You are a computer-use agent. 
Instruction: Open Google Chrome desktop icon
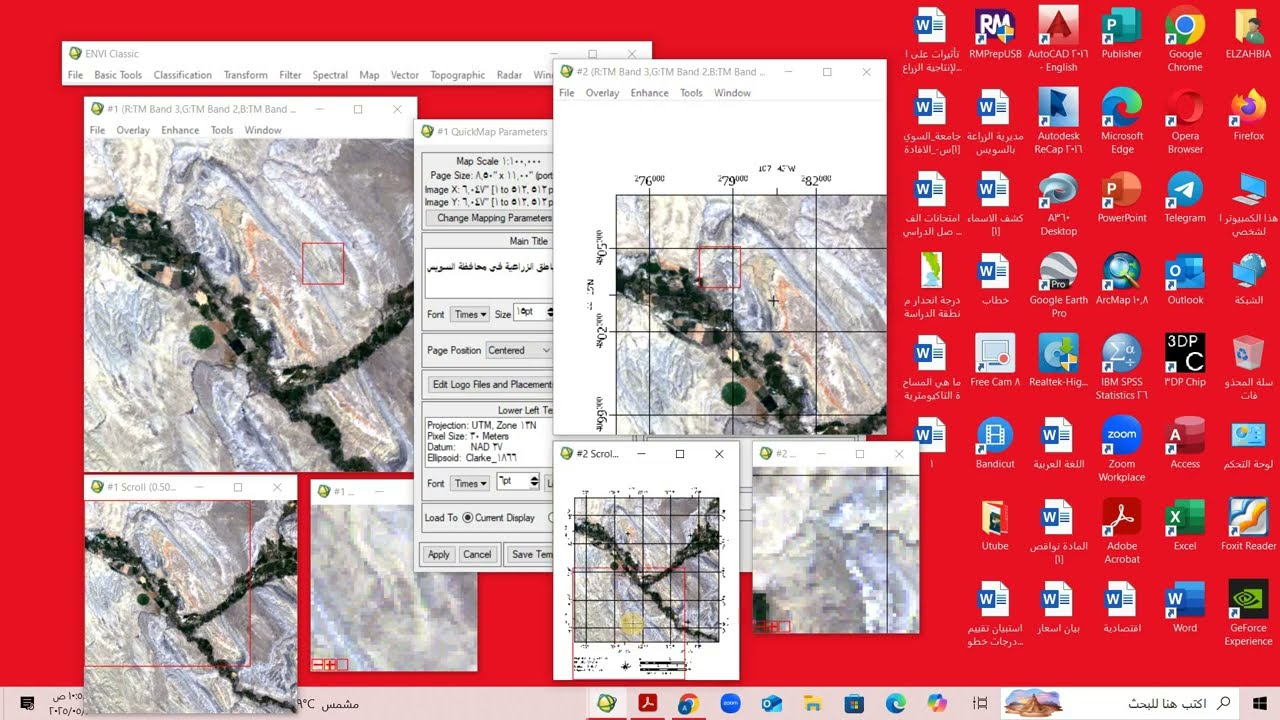pos(1185,40)
